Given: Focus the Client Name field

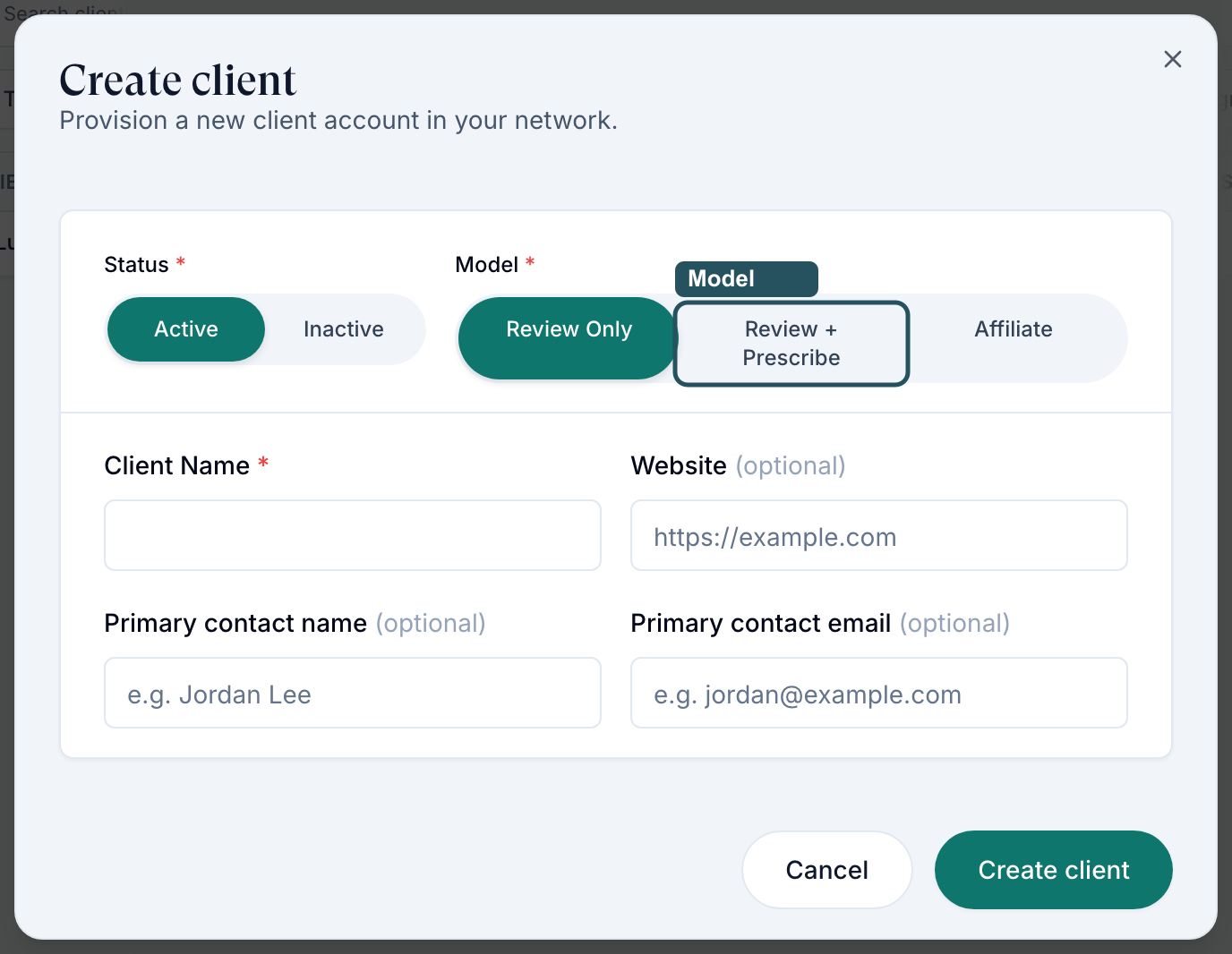Looking at the screenshot, I should pyautogui.click(x=353, y=535).
